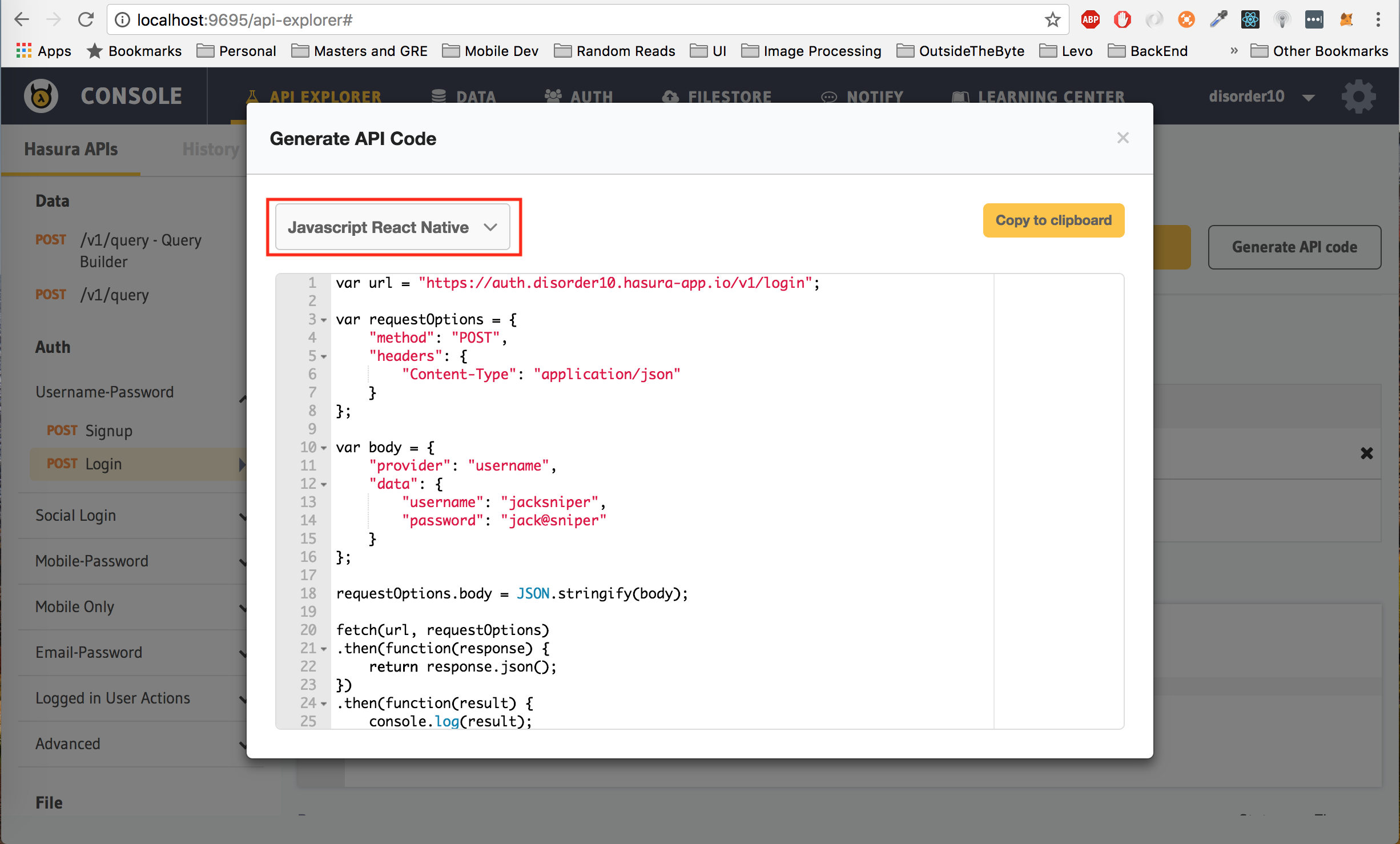This screenshot has width=1400, height=844.
Task: Open the Apps grid shortcut
Action: (x=43, y=51)
